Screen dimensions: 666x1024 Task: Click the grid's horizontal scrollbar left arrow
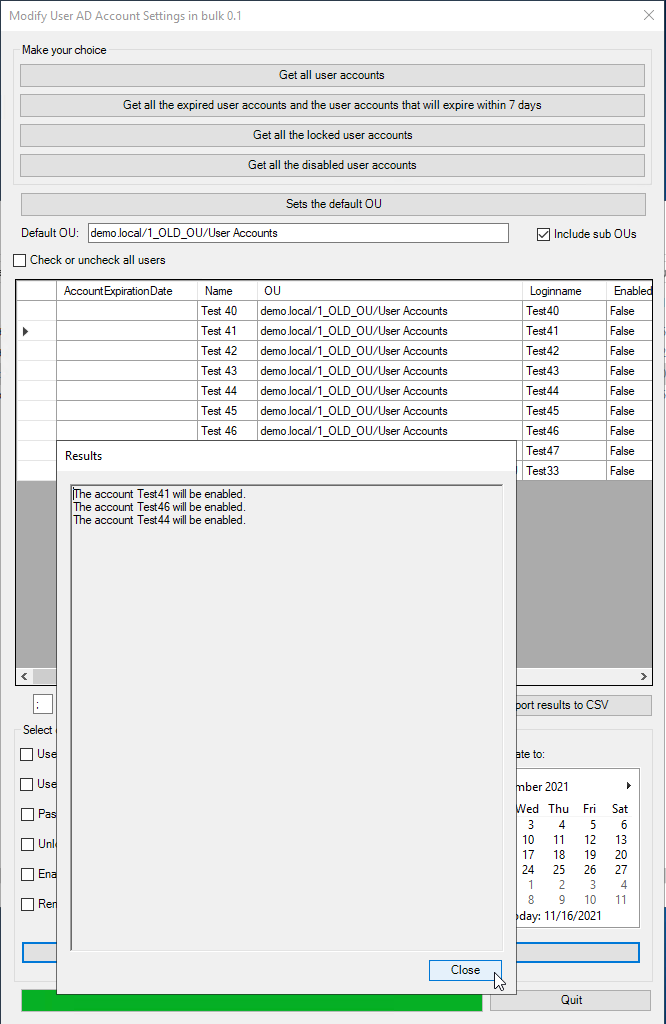[25, 677]
